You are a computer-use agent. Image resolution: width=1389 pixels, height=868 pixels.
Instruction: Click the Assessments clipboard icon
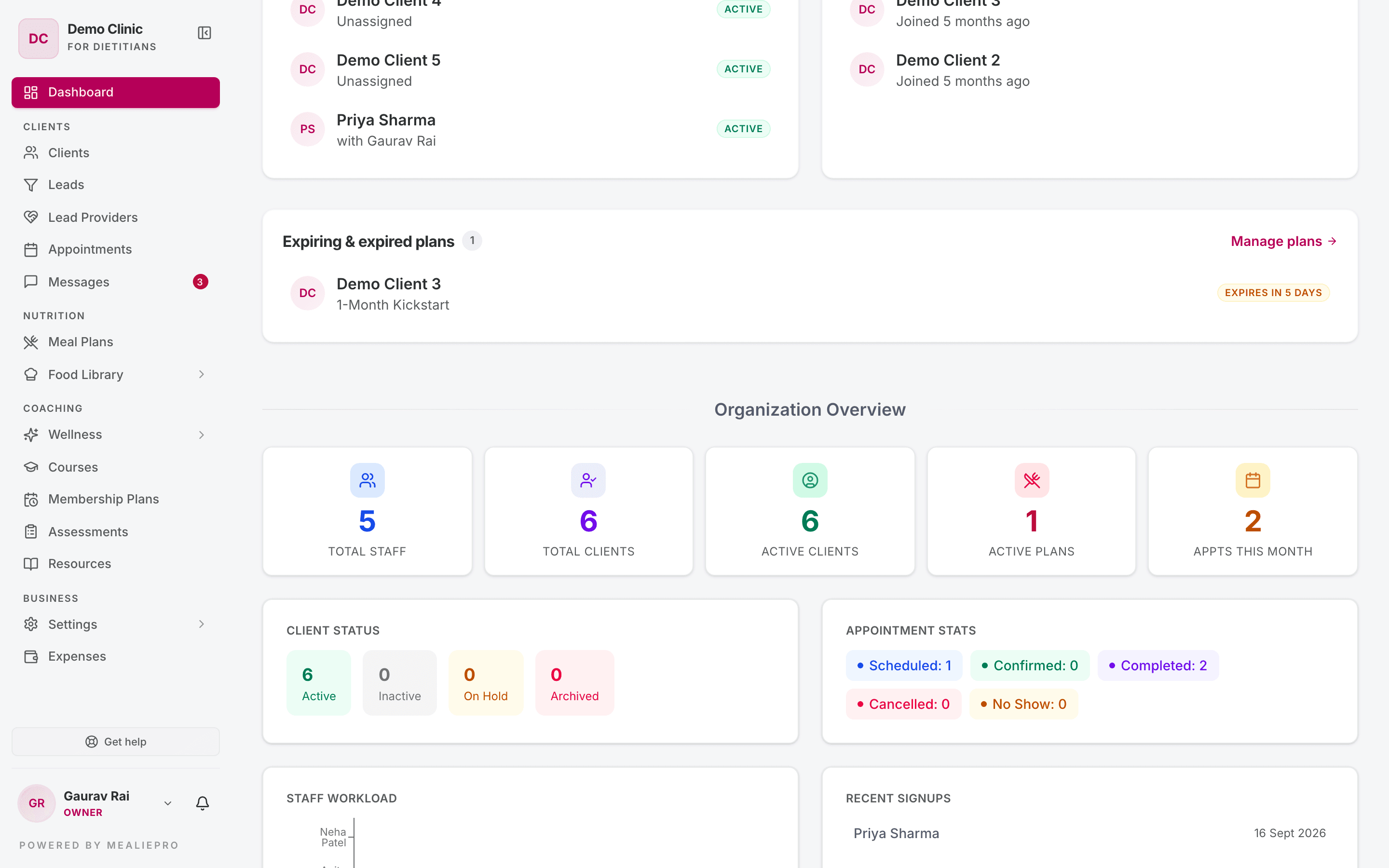tap(31, 531)
